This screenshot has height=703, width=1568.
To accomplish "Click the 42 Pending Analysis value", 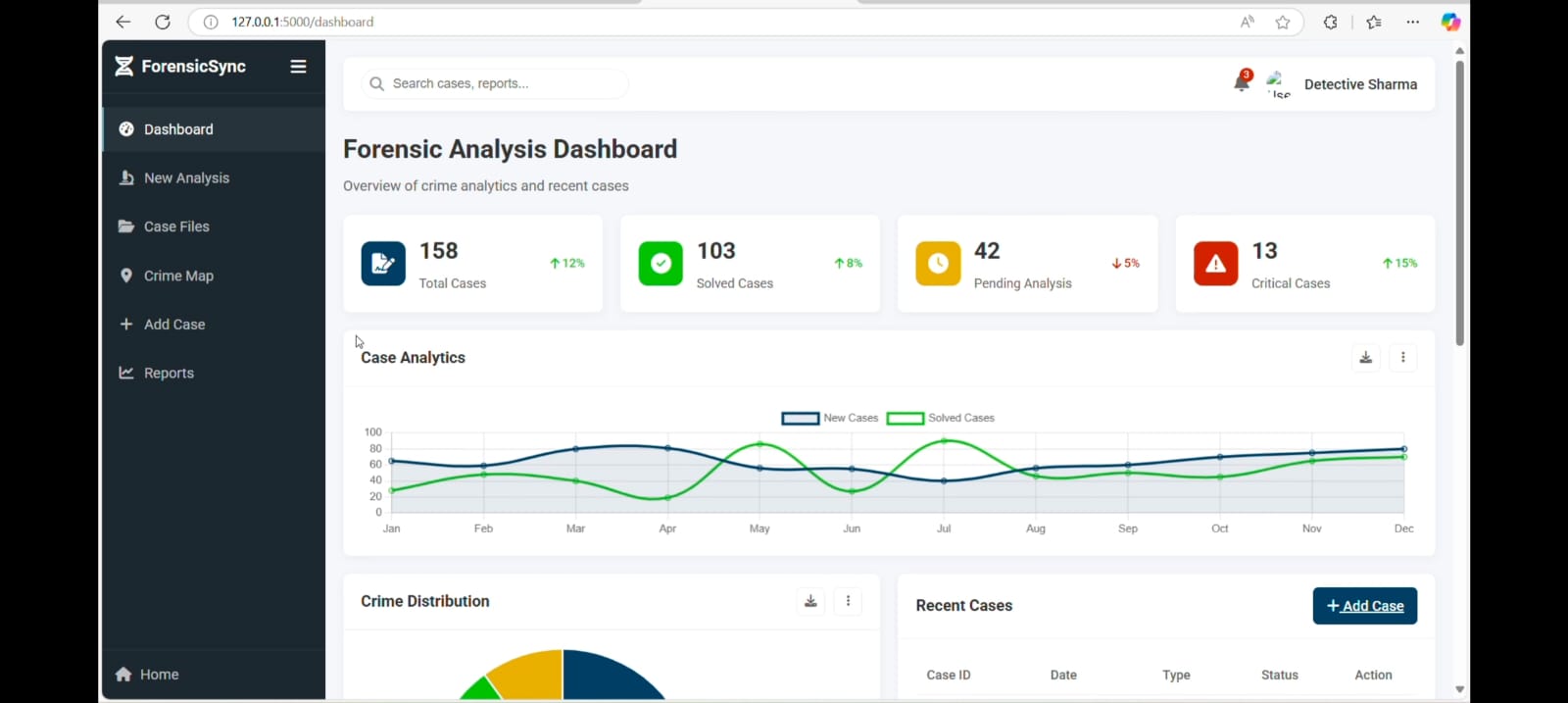I will point(987,251).
